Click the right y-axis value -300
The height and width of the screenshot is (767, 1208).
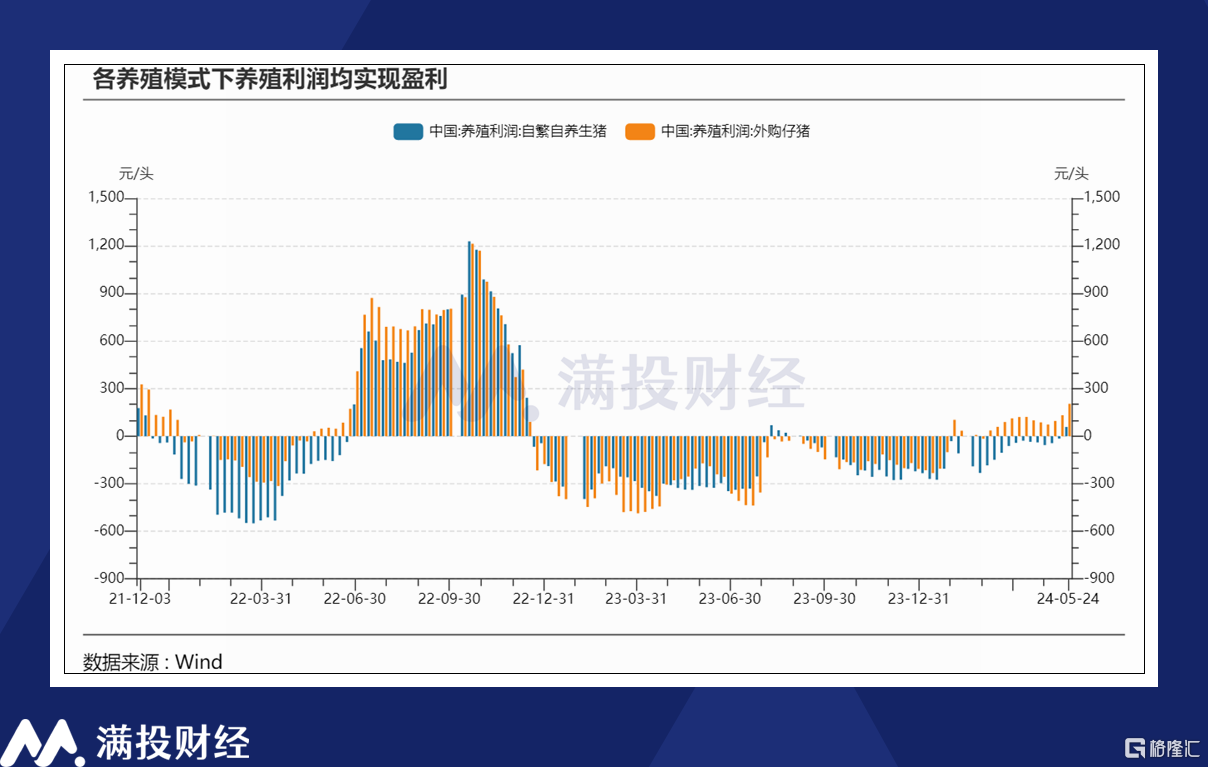pos(1099,483)
